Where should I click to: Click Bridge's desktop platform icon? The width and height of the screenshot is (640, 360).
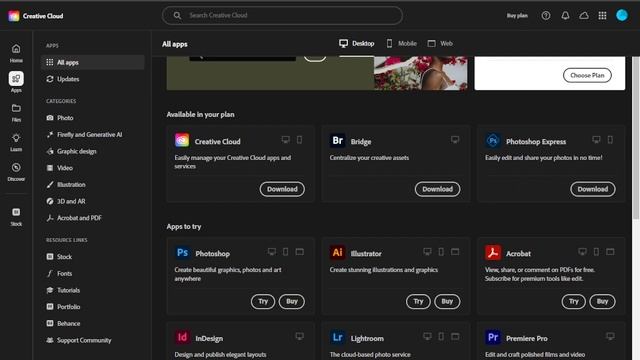pos(455,140)
